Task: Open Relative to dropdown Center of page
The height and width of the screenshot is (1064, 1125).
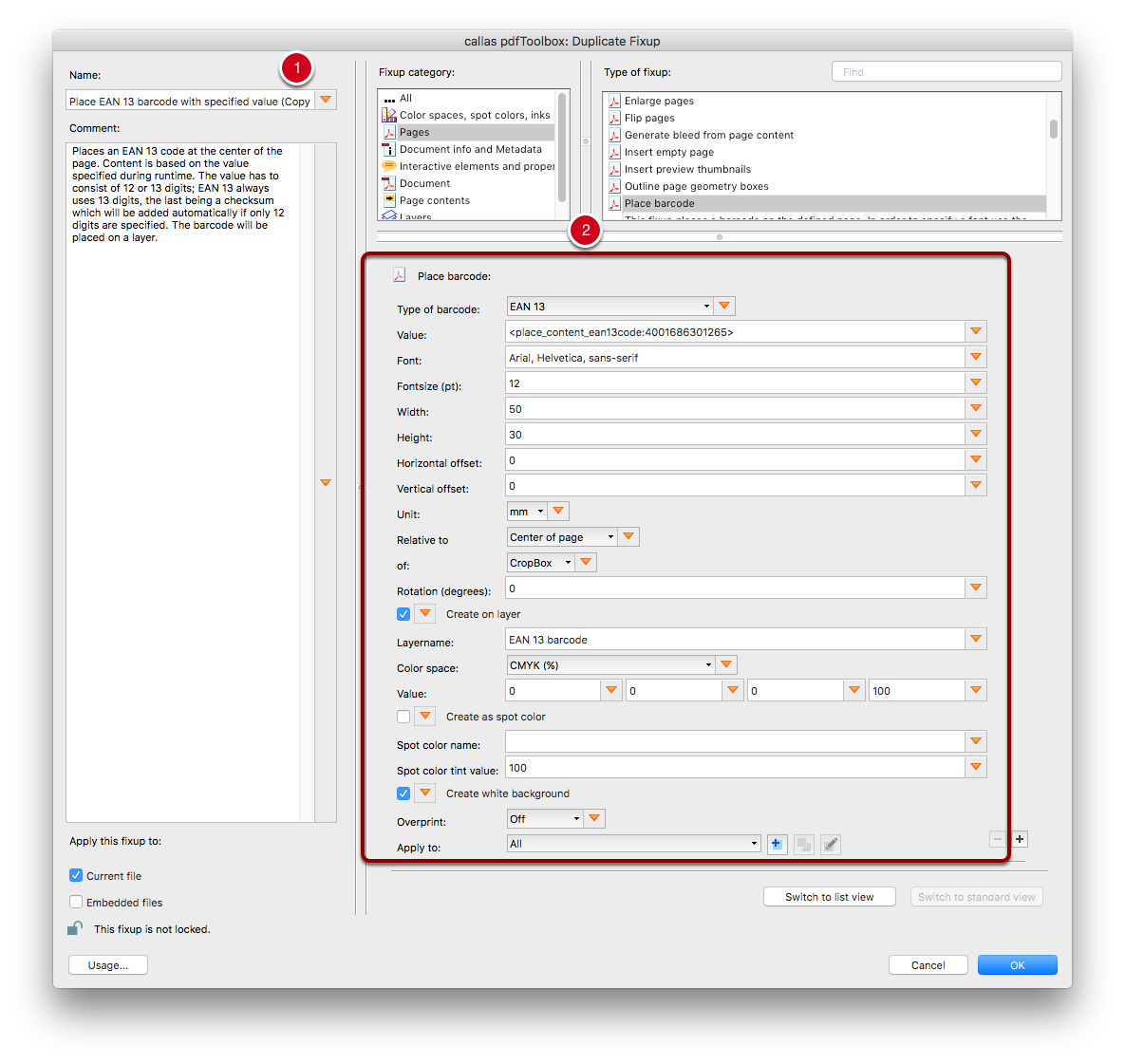Action: pyautogui.click(x=562, y=536)
